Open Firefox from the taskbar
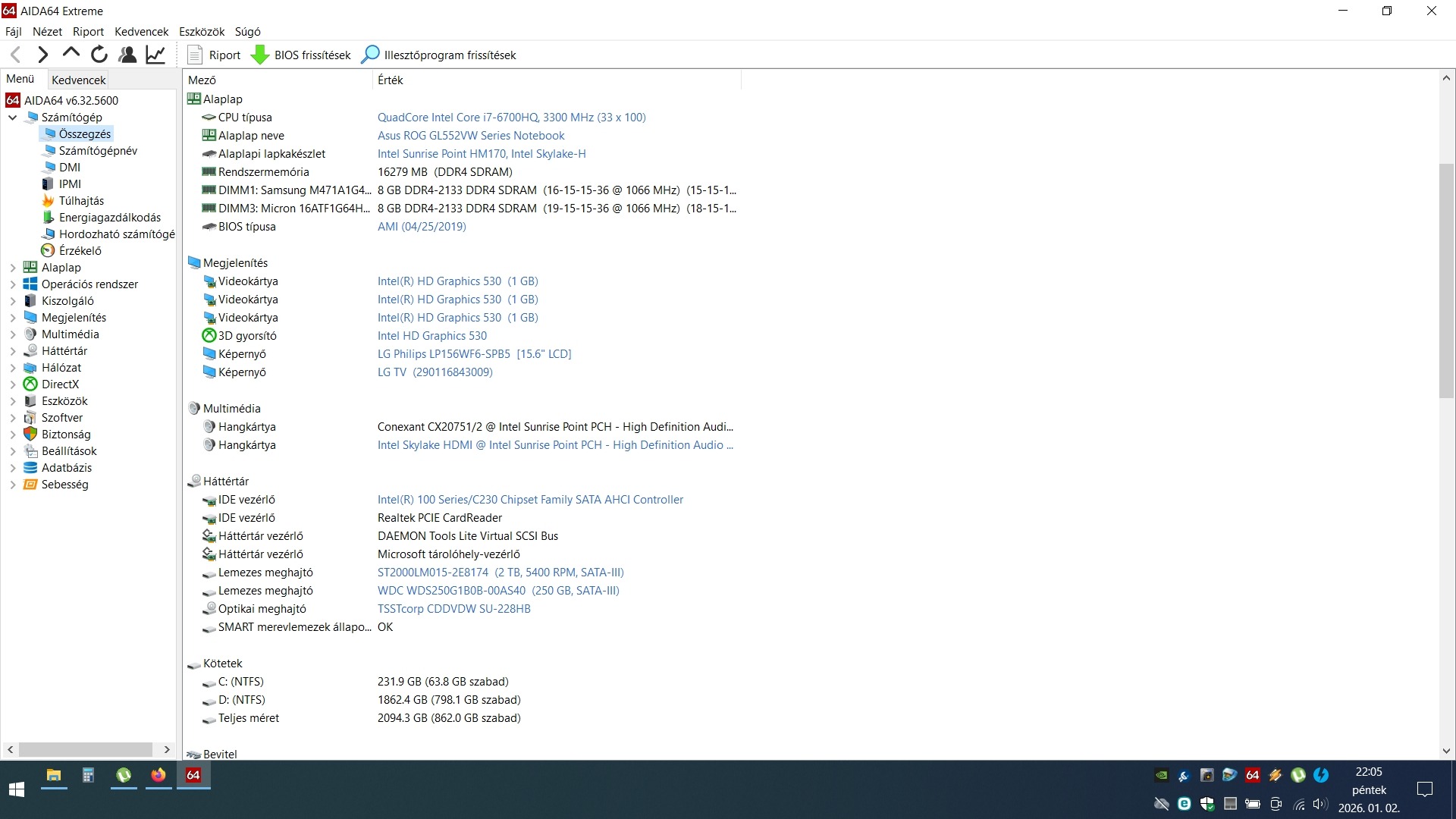This screenshot has height=819, width=1456. tap(158, 775)
